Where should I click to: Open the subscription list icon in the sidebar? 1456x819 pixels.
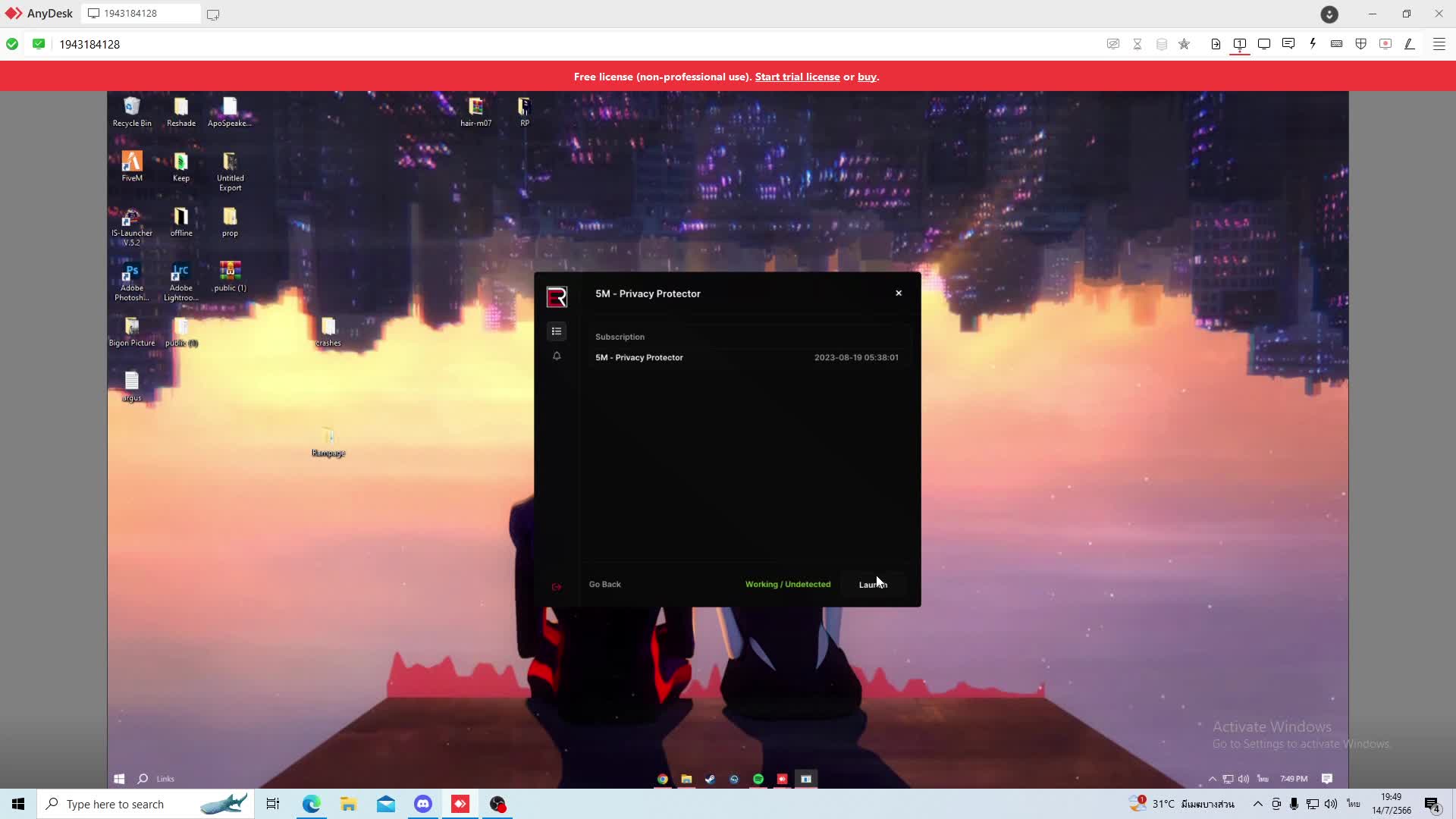pos(557,331)
